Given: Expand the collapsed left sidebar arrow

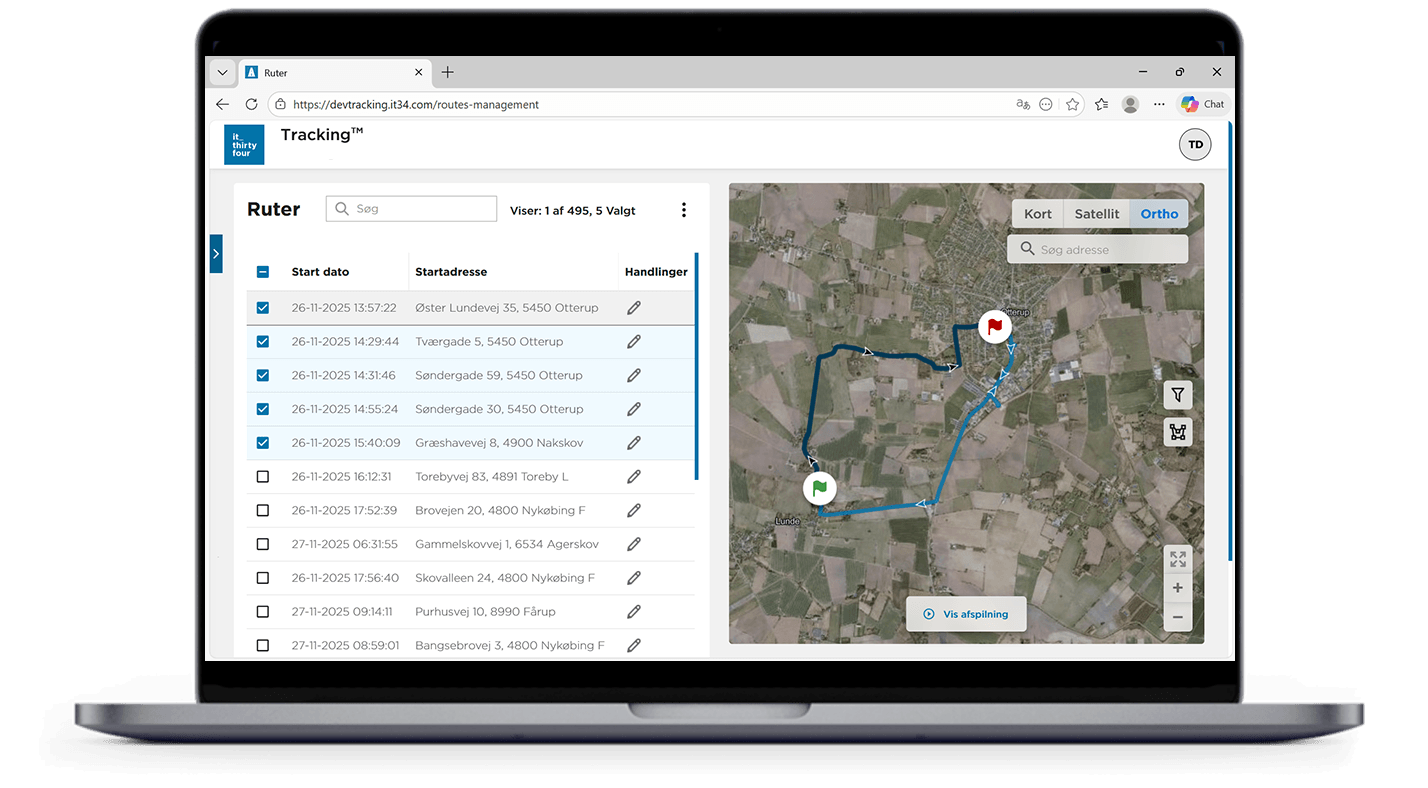Looking at the screenshot, I should [x=216, y=254].
